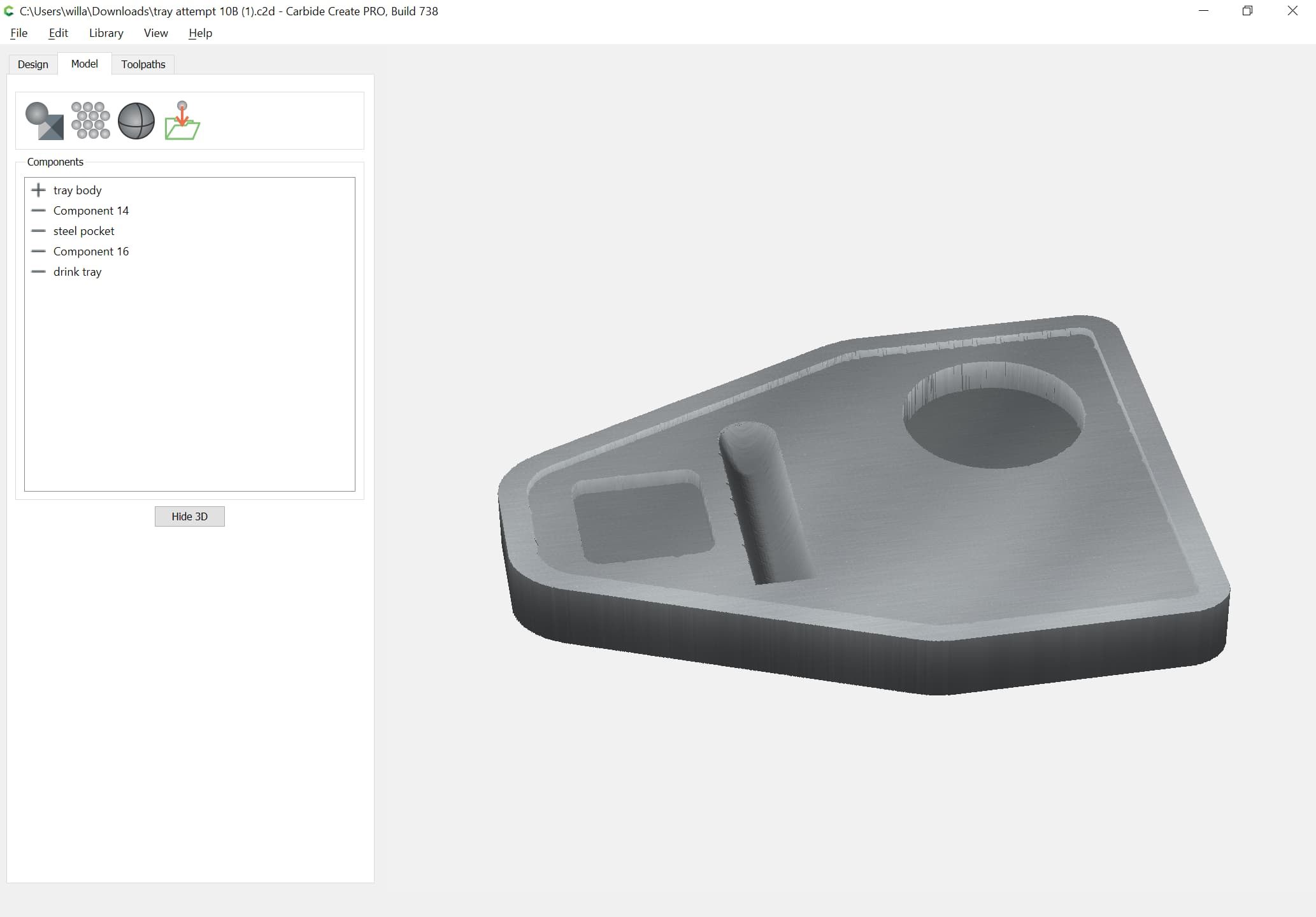Open the File menu
This screenshot has height=917, width=1316.
19,33
